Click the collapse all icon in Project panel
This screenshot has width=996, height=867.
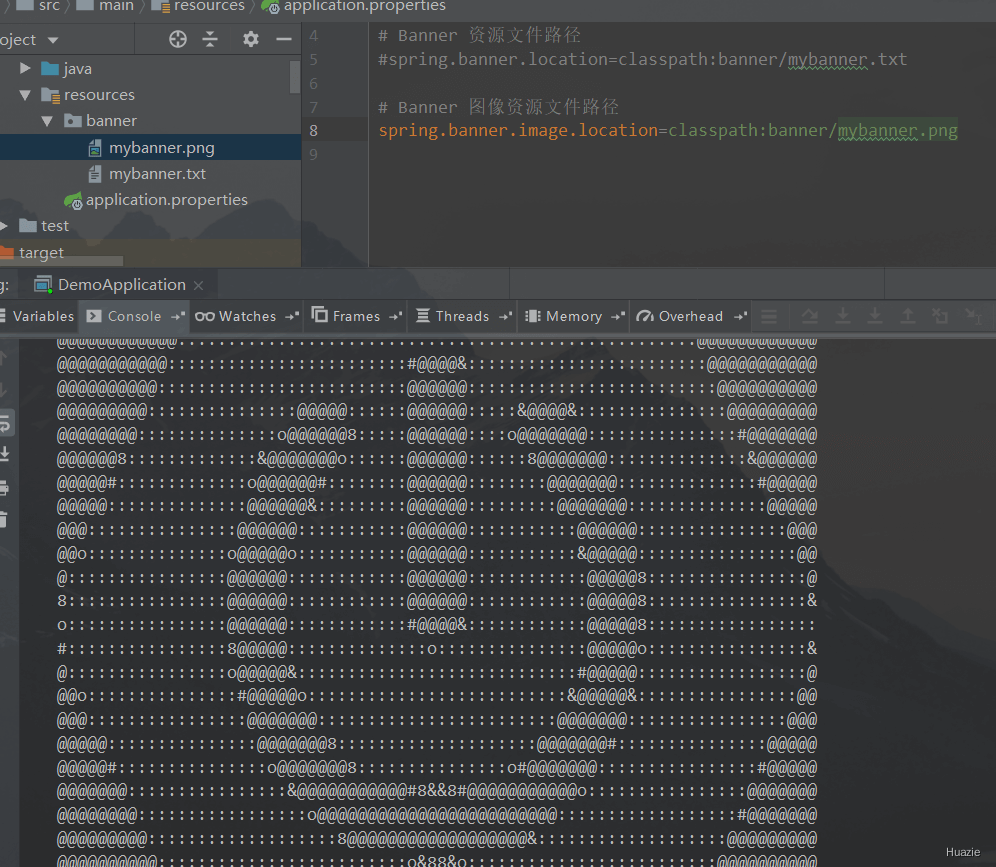[x=210, y=39]
